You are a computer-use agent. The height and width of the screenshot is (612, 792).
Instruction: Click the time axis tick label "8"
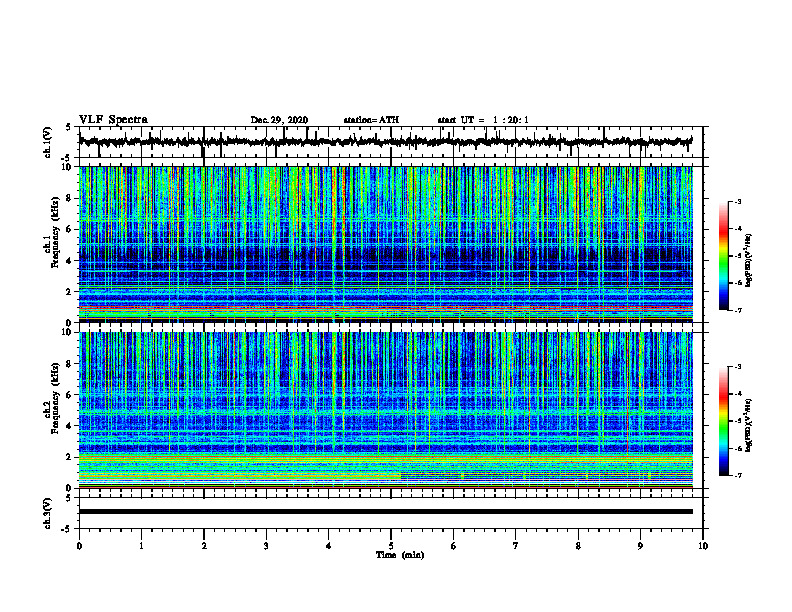[578, 546]
